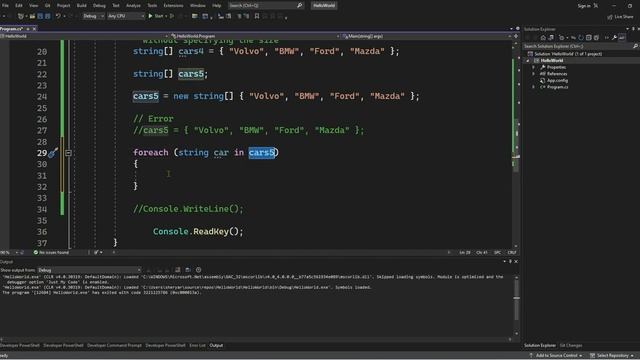Open the File menu

pos(5,5)
